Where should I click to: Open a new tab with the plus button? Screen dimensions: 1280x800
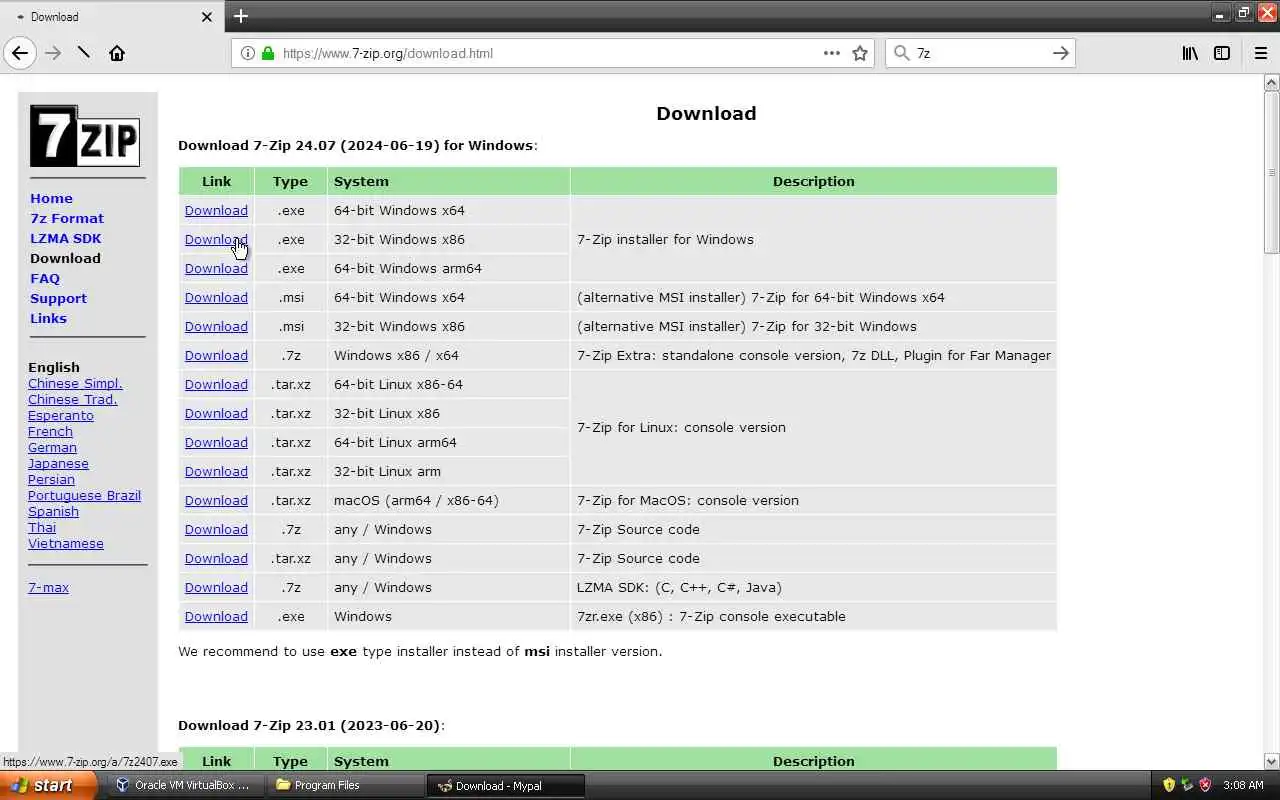click(240, 16)
